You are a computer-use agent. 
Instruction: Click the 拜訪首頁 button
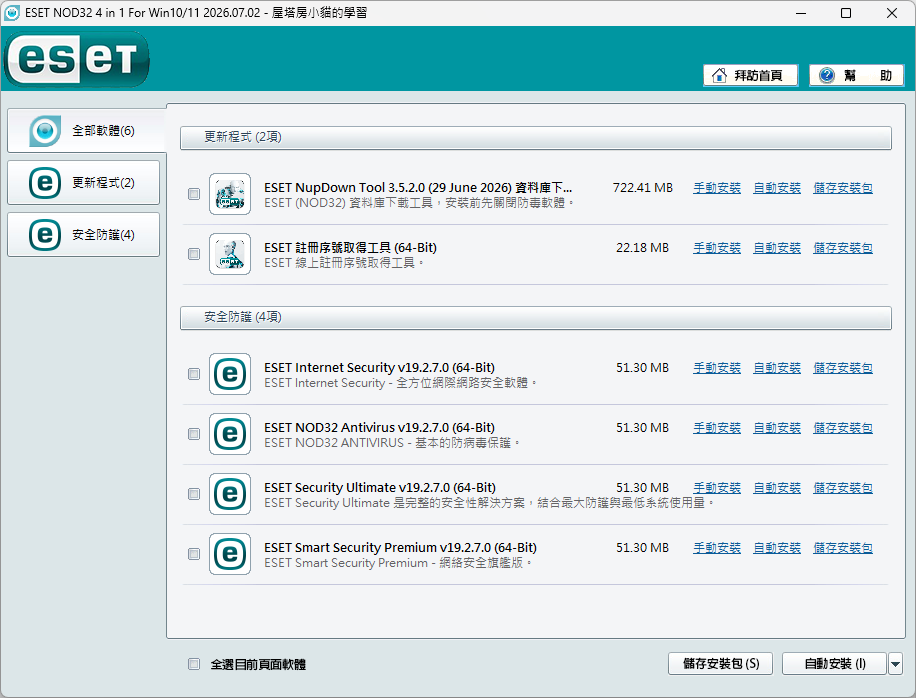(x=751, y=75)
